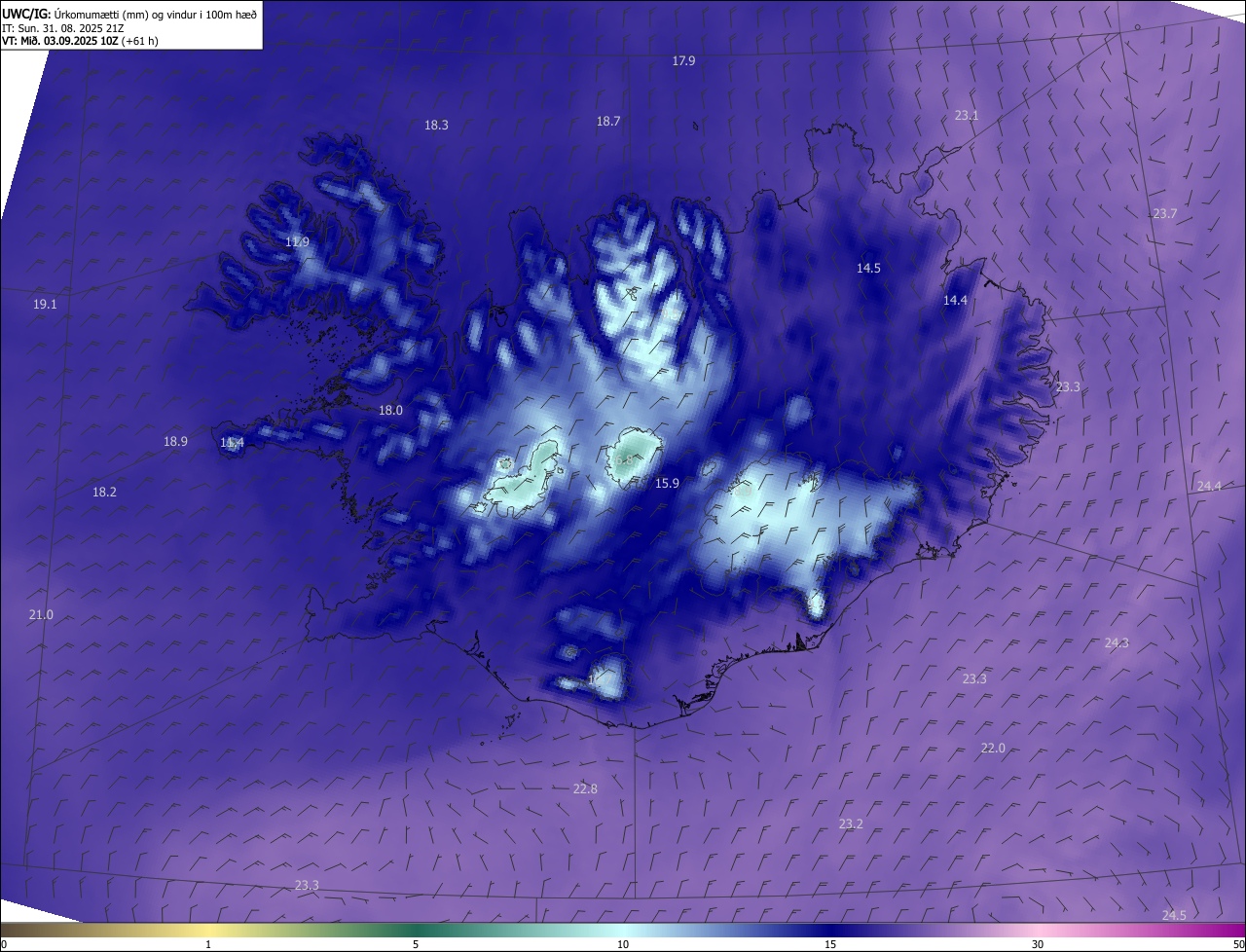1246x952 pixels.
Task: Click the 18.2 value label
Action: (104, 492)
